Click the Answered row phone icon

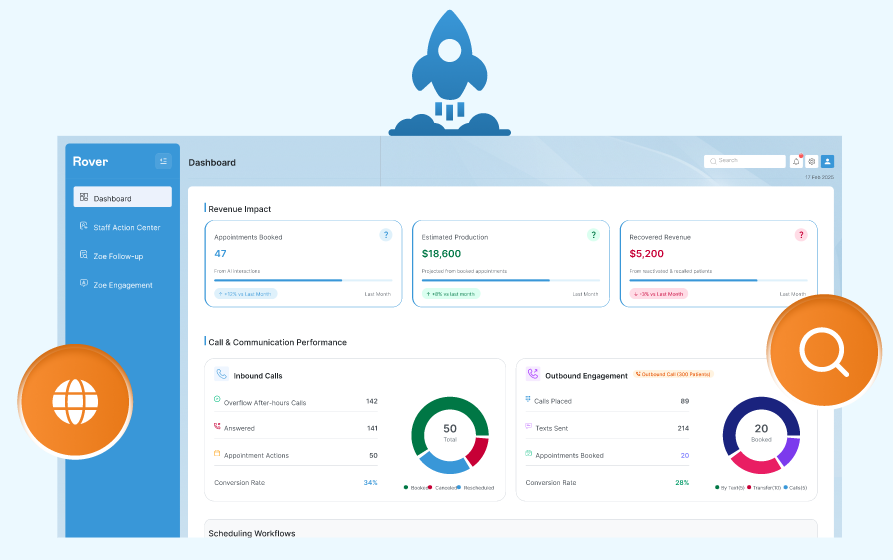click(x=217, y=426)
